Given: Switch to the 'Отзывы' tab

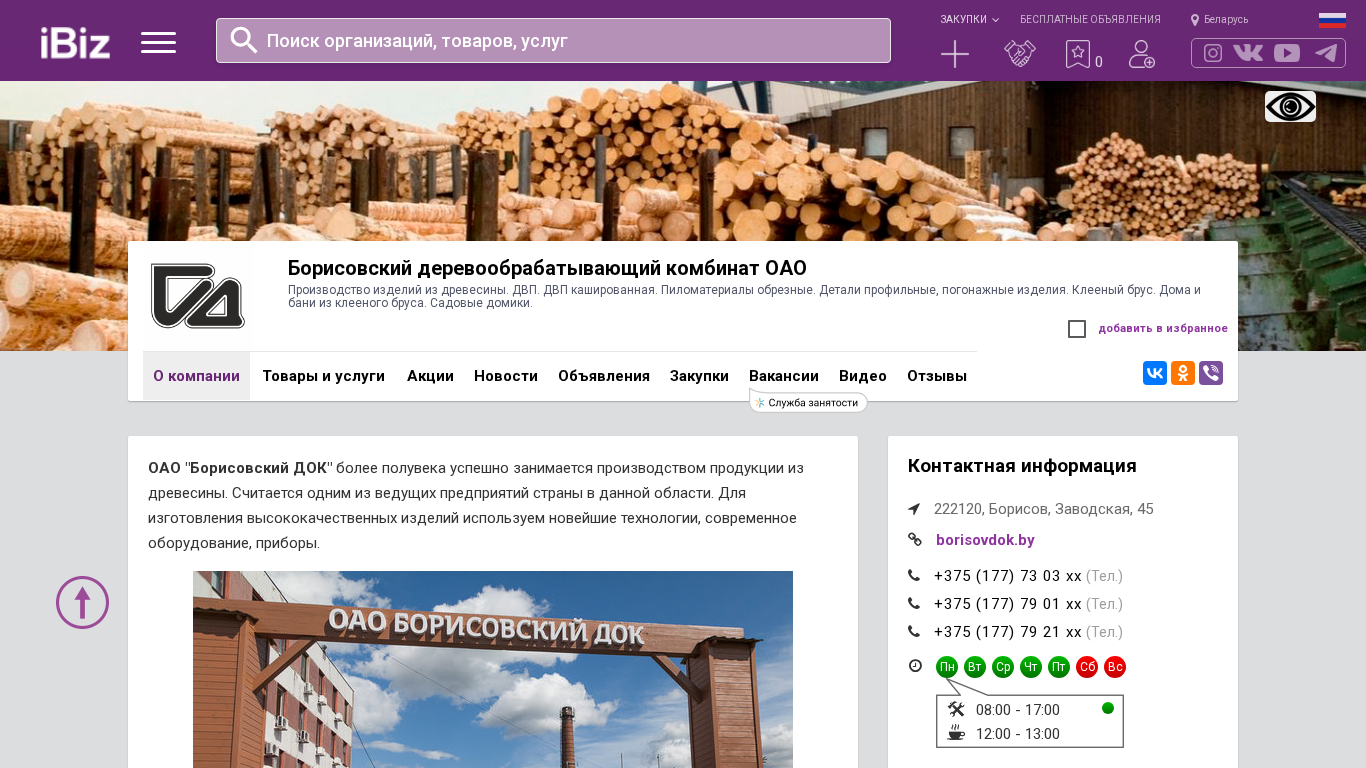Looking at the screenshot, I should coord(937,376).
